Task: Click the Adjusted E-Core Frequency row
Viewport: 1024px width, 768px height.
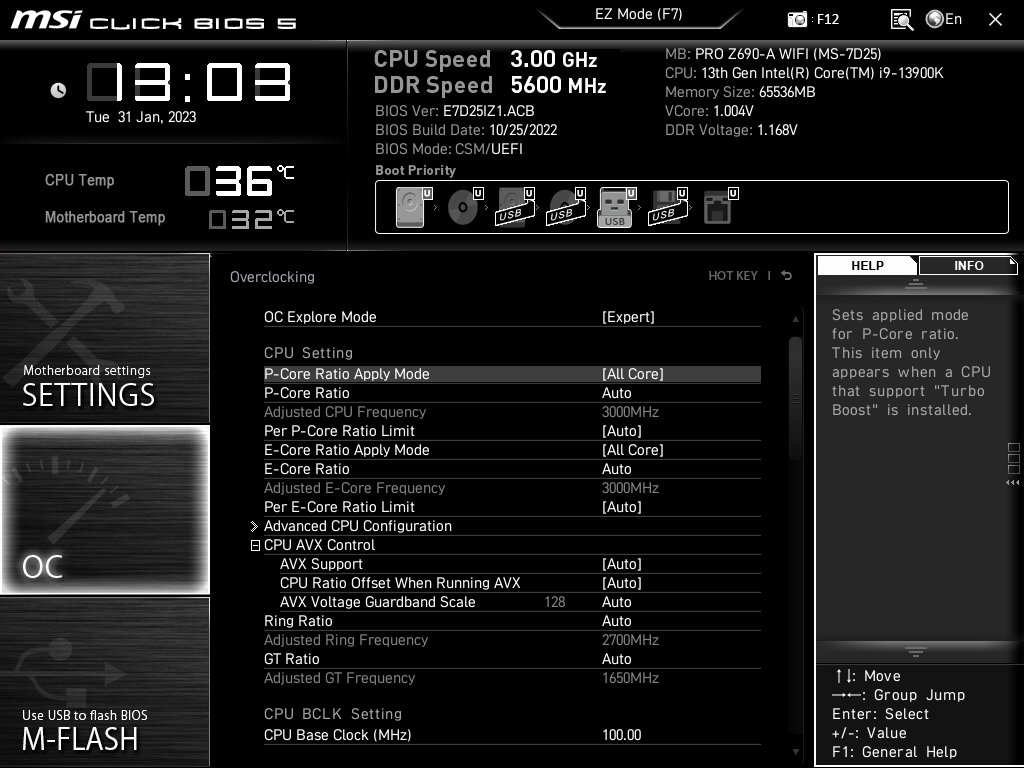Action: pos(512,488)
